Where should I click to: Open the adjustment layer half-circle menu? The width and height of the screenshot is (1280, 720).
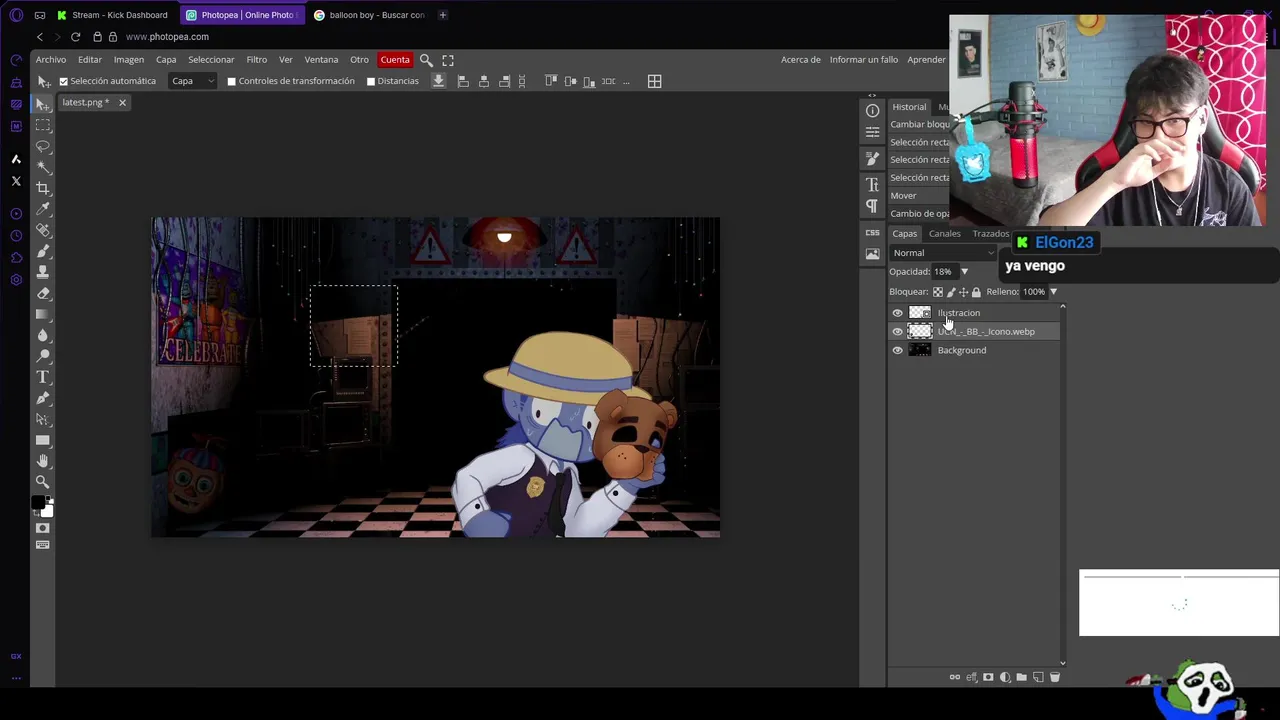point(1005,677)
